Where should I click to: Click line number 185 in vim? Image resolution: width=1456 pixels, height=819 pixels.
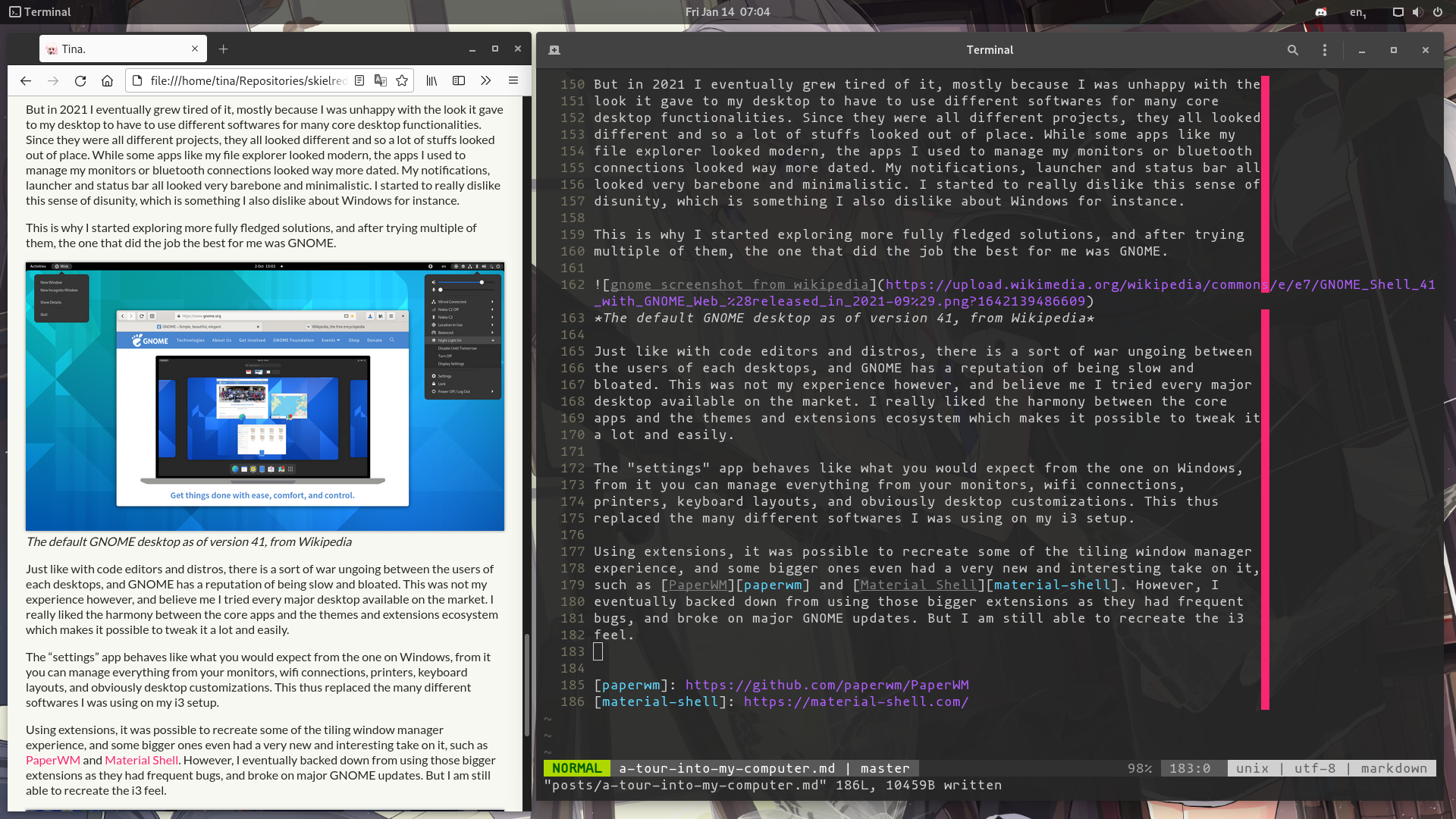pyautogui.click(x=573, y=685)
